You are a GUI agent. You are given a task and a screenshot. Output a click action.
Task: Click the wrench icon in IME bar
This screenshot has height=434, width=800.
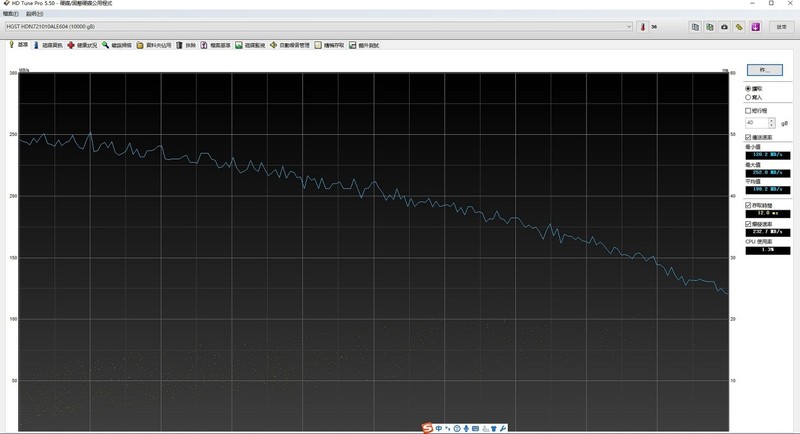pyautogui.click(x=503, y=429)
